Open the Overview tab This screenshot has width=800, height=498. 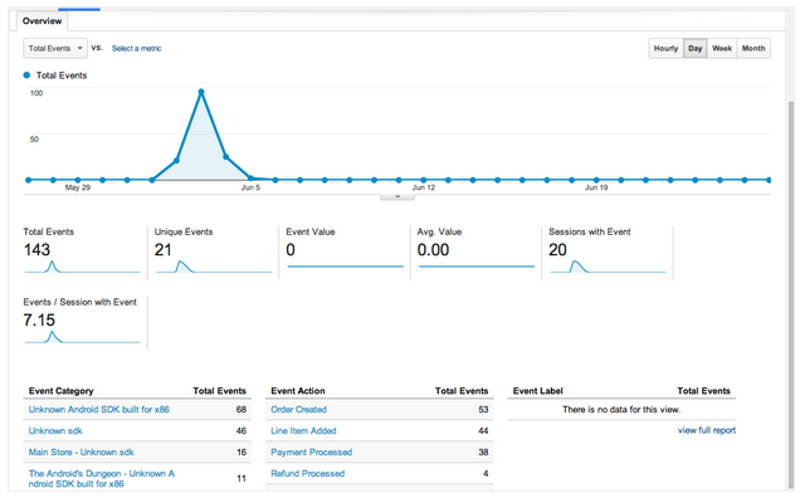click(x=42, y=21)
